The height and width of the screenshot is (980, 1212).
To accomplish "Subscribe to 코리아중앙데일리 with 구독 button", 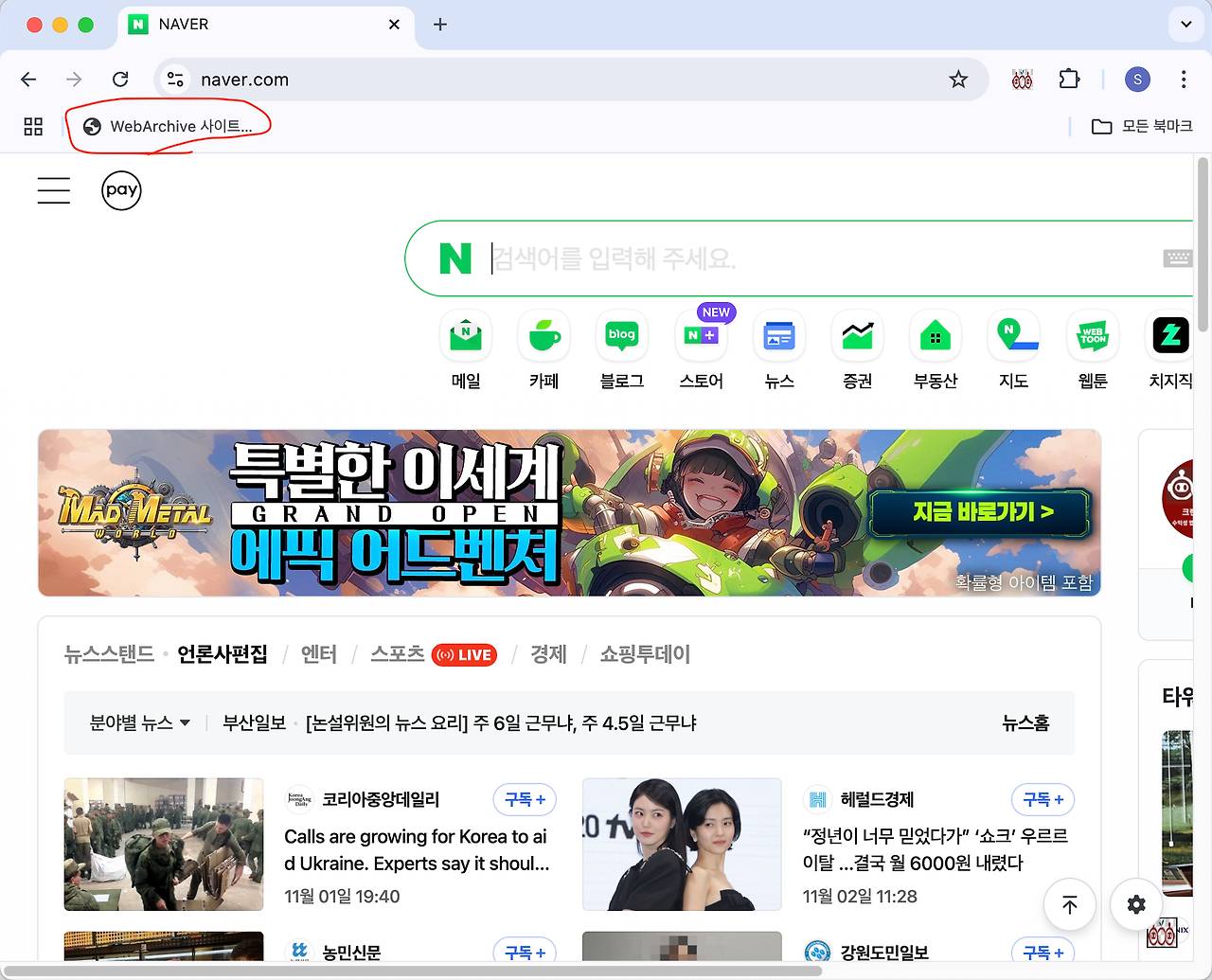I will (x=525, y=799).
